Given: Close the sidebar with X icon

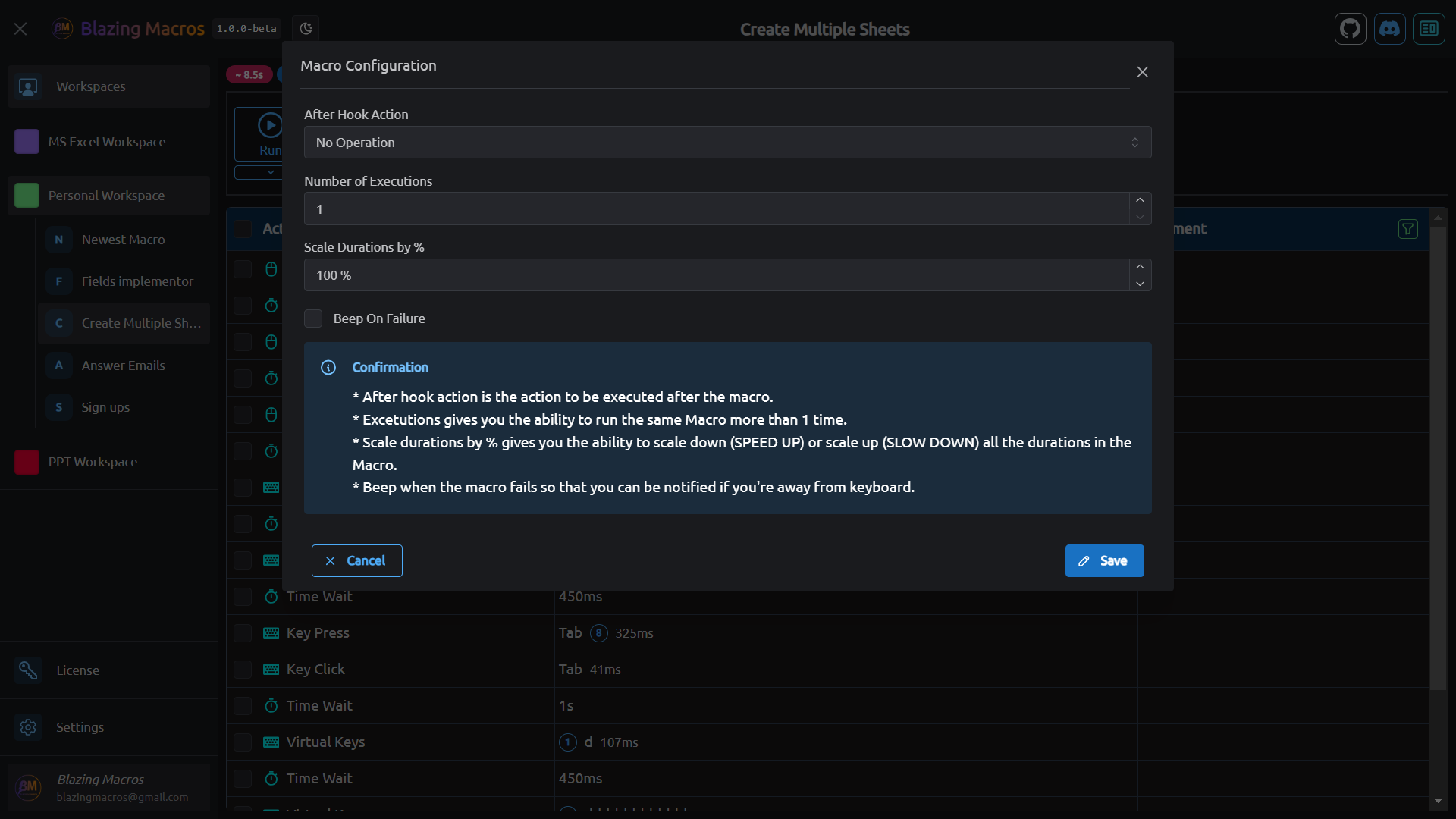Looking at the screenshot, I should [x=20, y=29].
